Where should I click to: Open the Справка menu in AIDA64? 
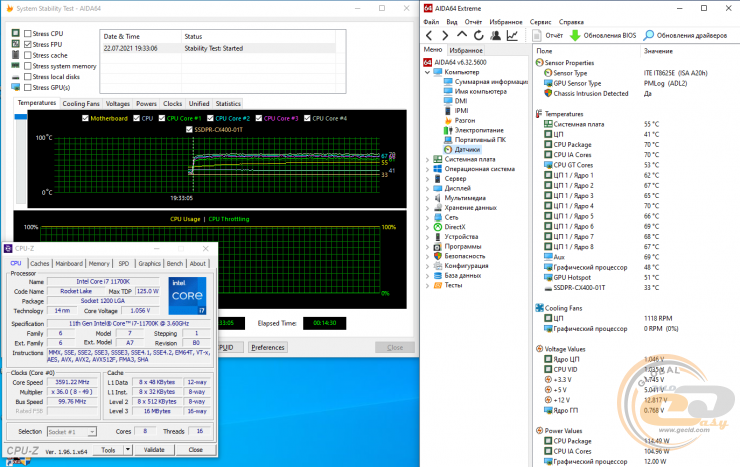click(571, 22)
